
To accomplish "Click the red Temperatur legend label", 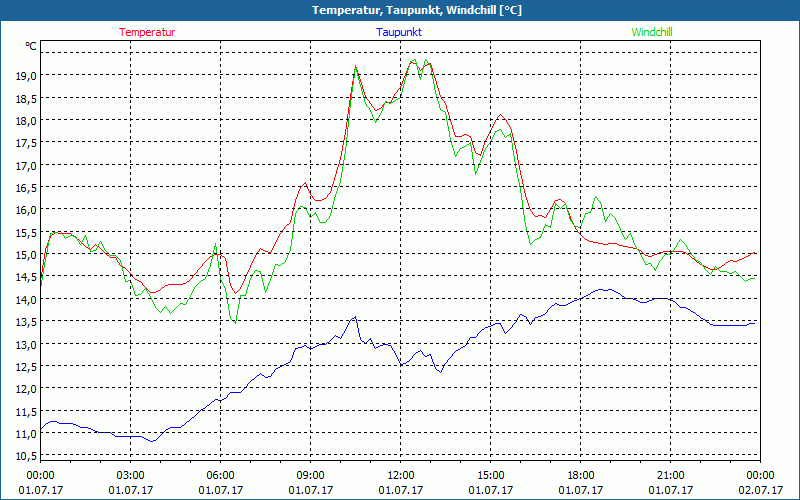I will (x=147, y=32).
